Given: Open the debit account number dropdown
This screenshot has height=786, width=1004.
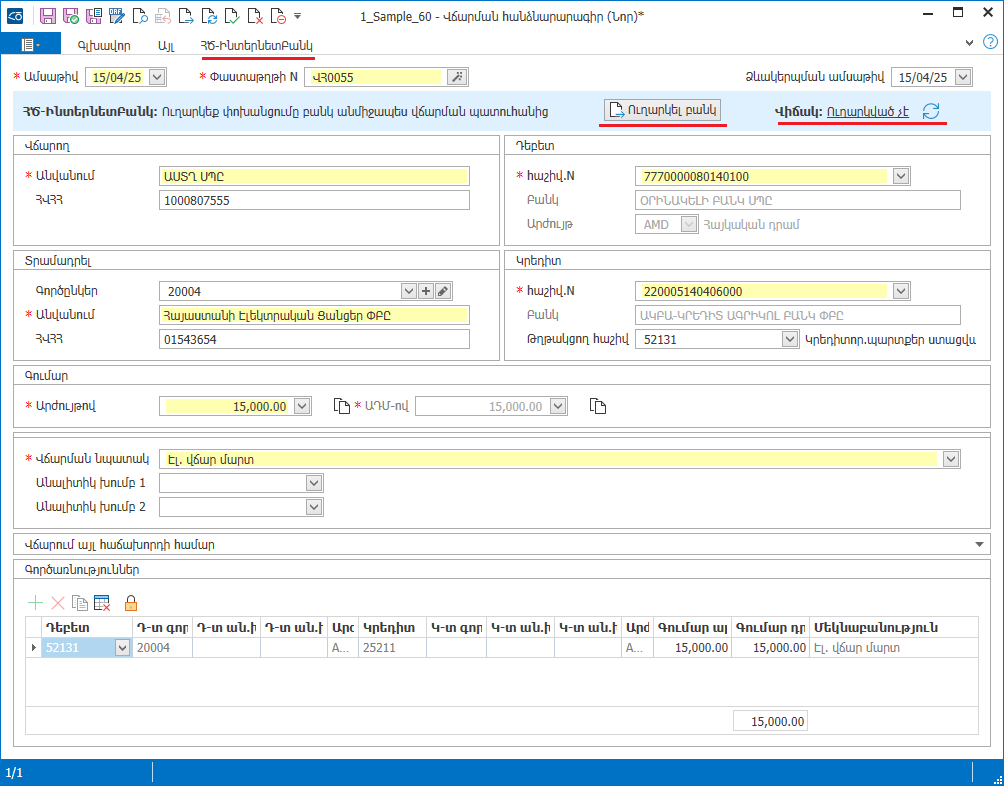Looking at the screenshot, I should 900,177.
